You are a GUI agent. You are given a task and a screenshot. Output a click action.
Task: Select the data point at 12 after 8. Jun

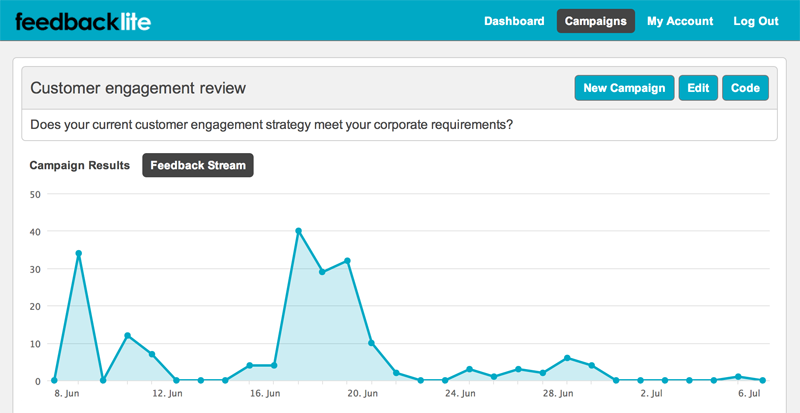127,336
